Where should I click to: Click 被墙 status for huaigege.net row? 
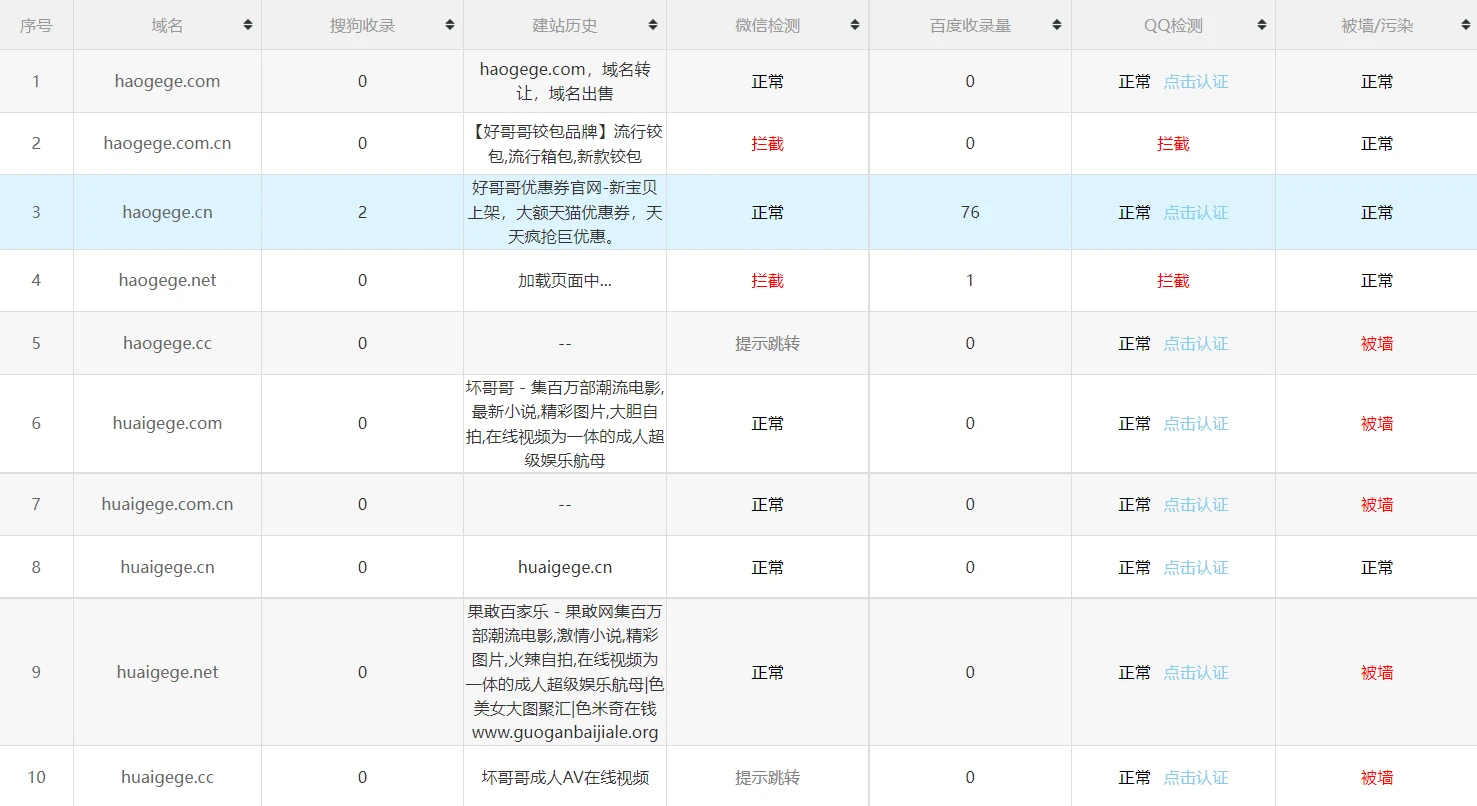(x=1376, y=673)
